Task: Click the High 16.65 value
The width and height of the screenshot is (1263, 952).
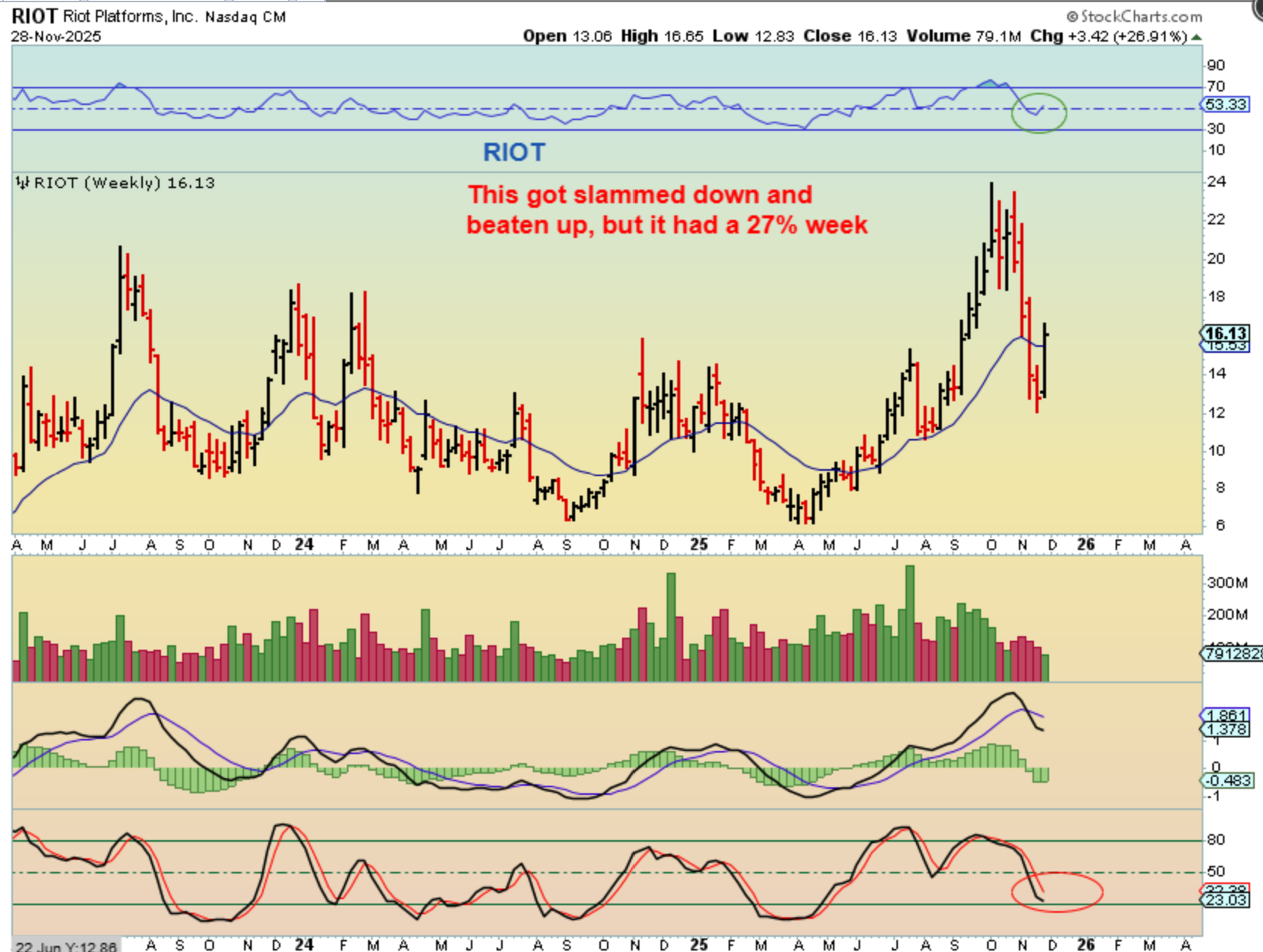Action: click(x=662, y=36)
